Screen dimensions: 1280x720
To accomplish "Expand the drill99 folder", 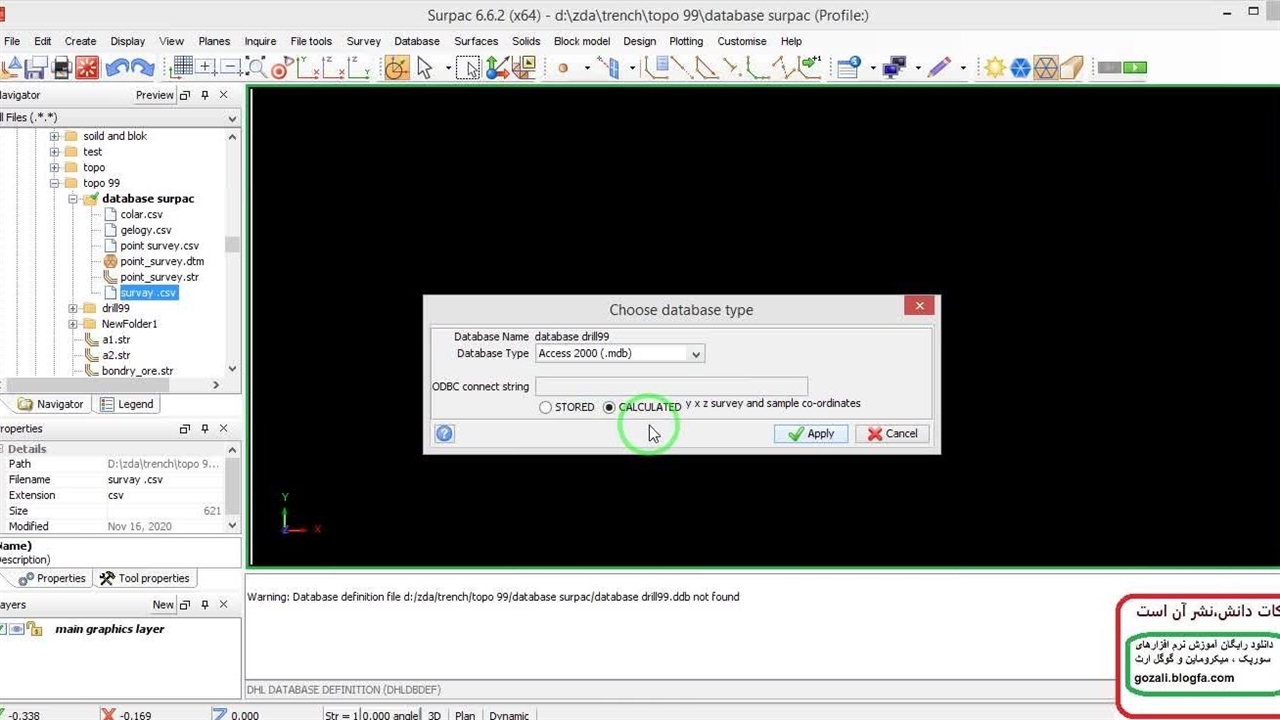I will tap(73, 308).
